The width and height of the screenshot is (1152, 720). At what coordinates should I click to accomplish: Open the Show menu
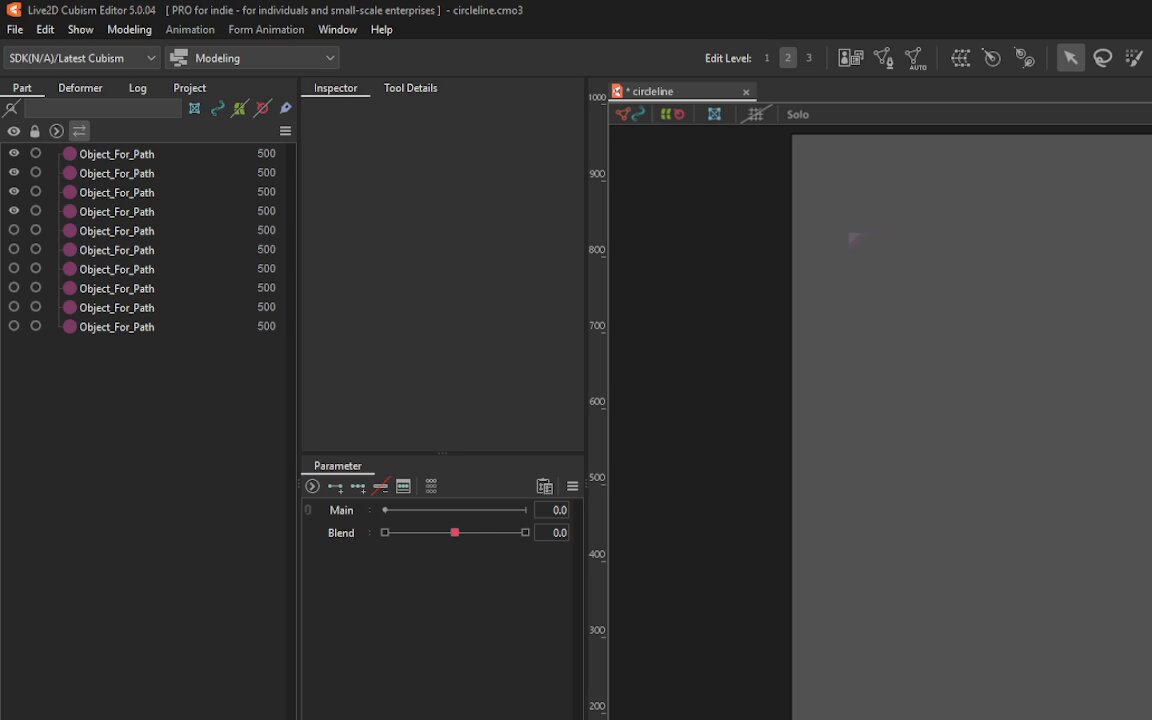point(81,29)
